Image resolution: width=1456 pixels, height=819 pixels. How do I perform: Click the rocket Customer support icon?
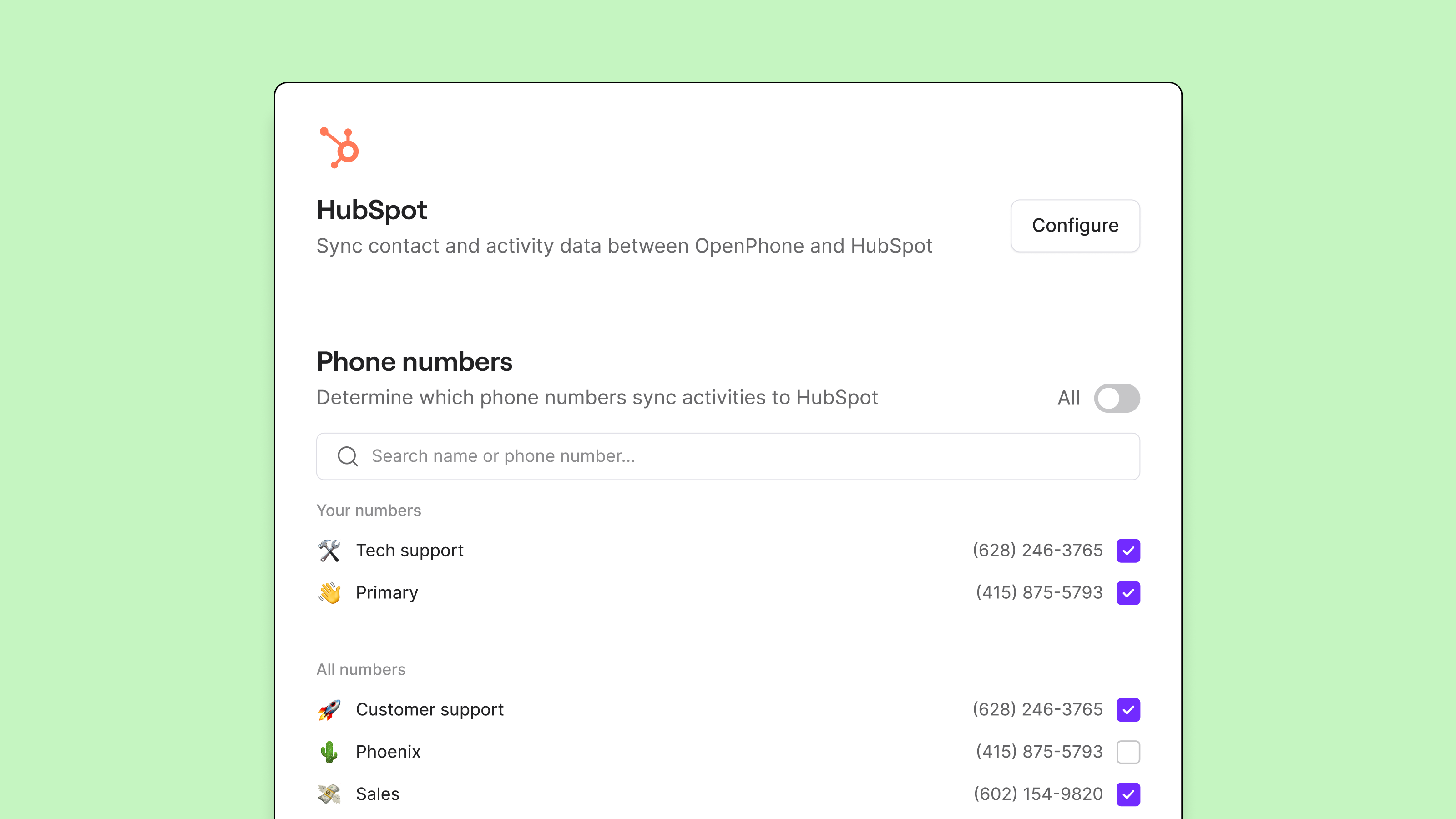329,710
